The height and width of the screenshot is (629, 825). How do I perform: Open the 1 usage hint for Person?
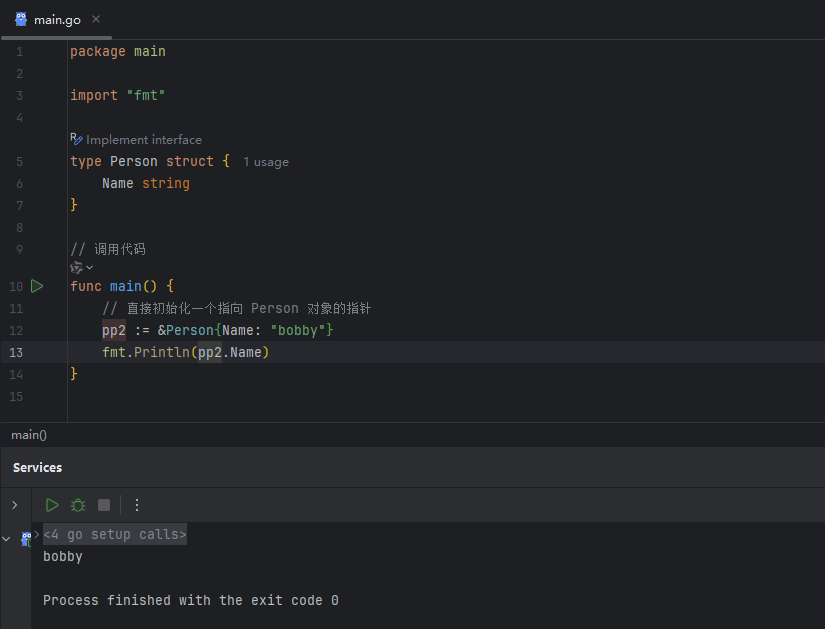pyautogui.click(x=266, y=162)
